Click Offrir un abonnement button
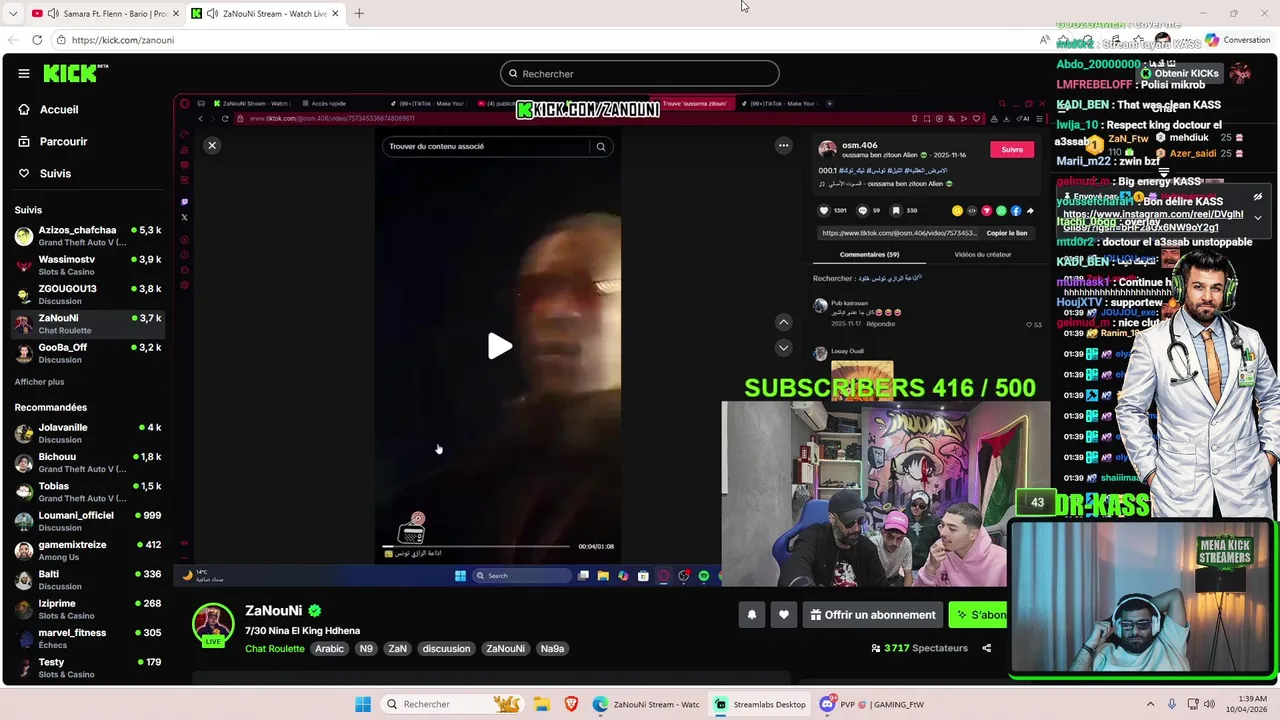Viewport: 1280px width, 720px height. click(873, 615)
